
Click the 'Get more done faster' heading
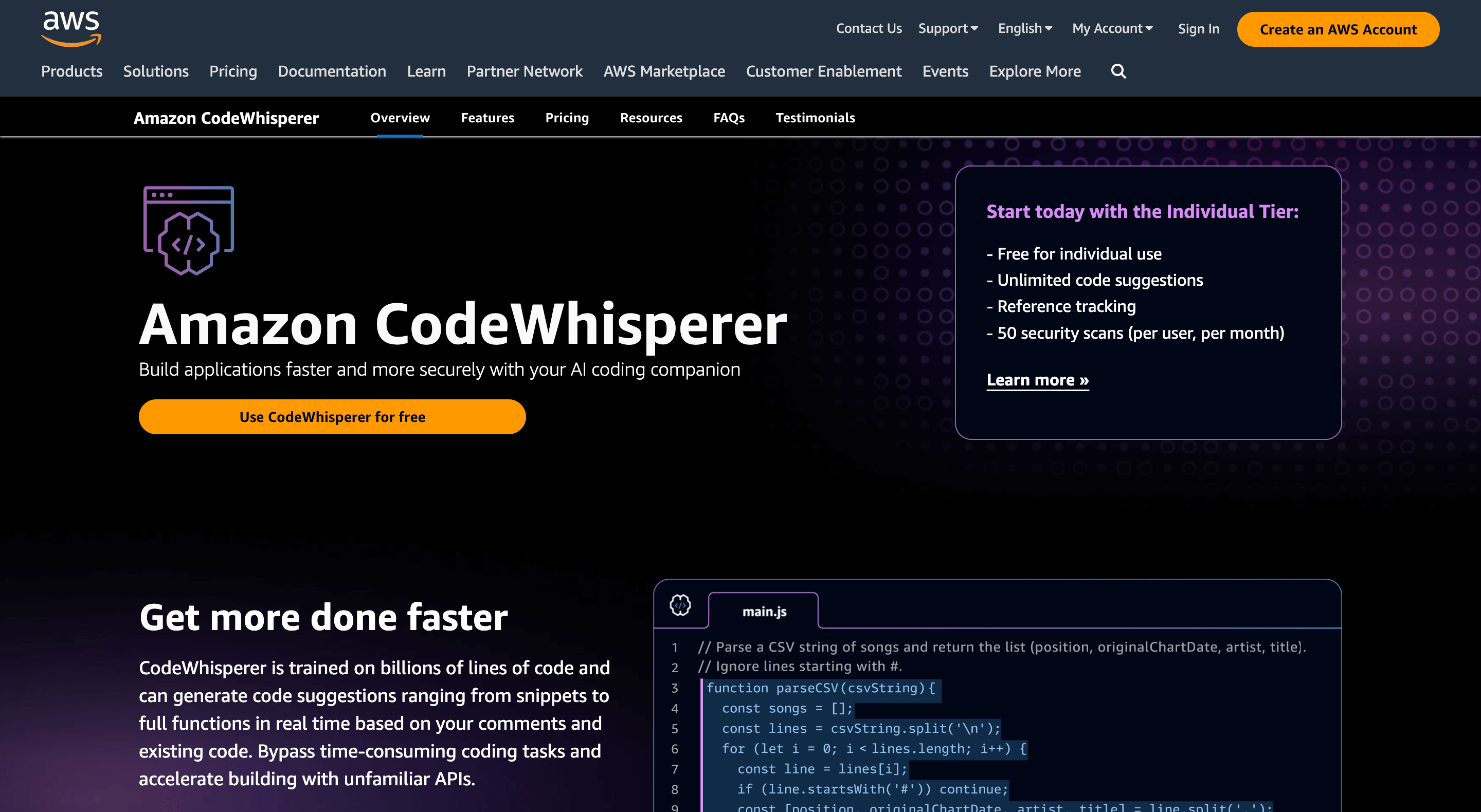pos(323,617)
